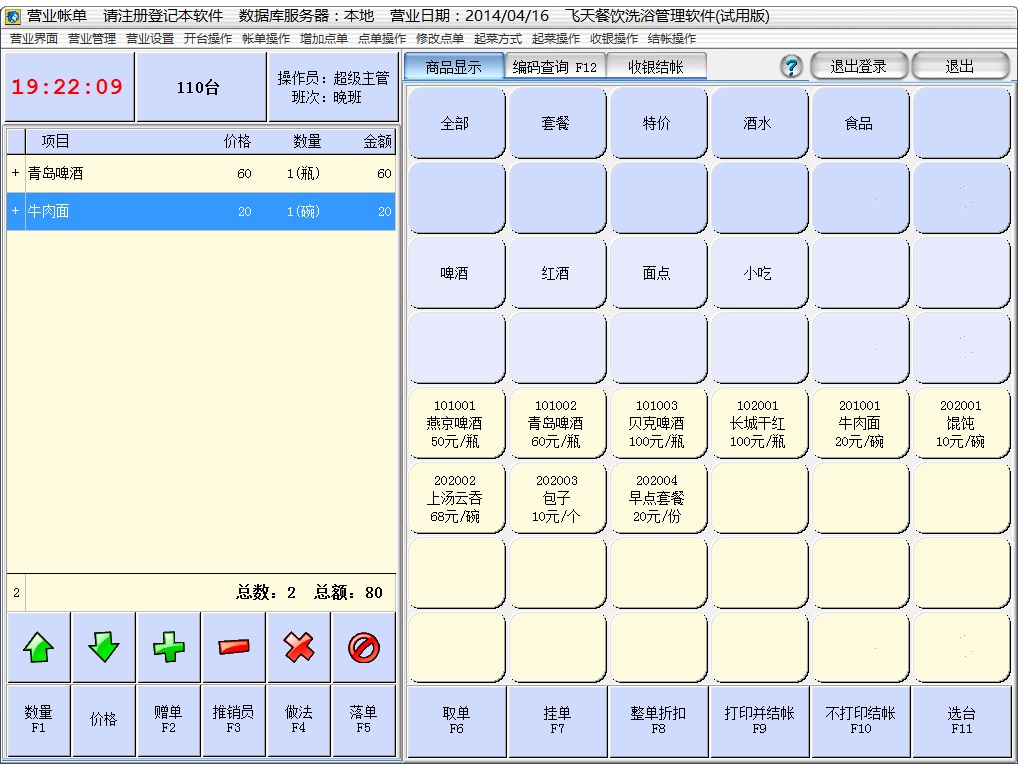The height and width of the screenshot is (764, 1018).
Task: Open help via the question mark icon
Action: (x=791, y=67)
